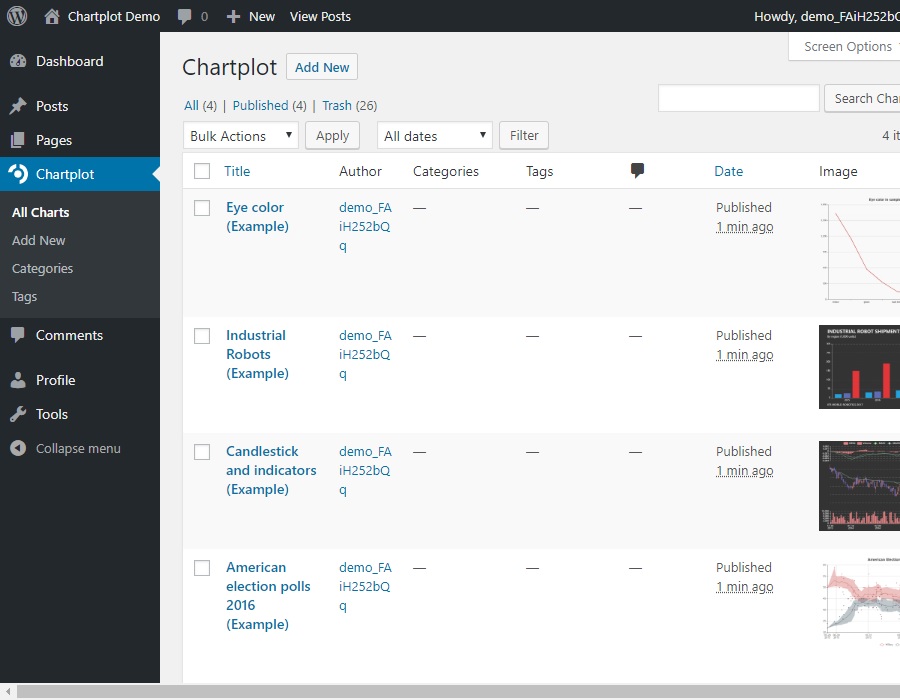Expand the All dates dropdown
This screenshot has width=900, height=700.
tap(435, 135)
